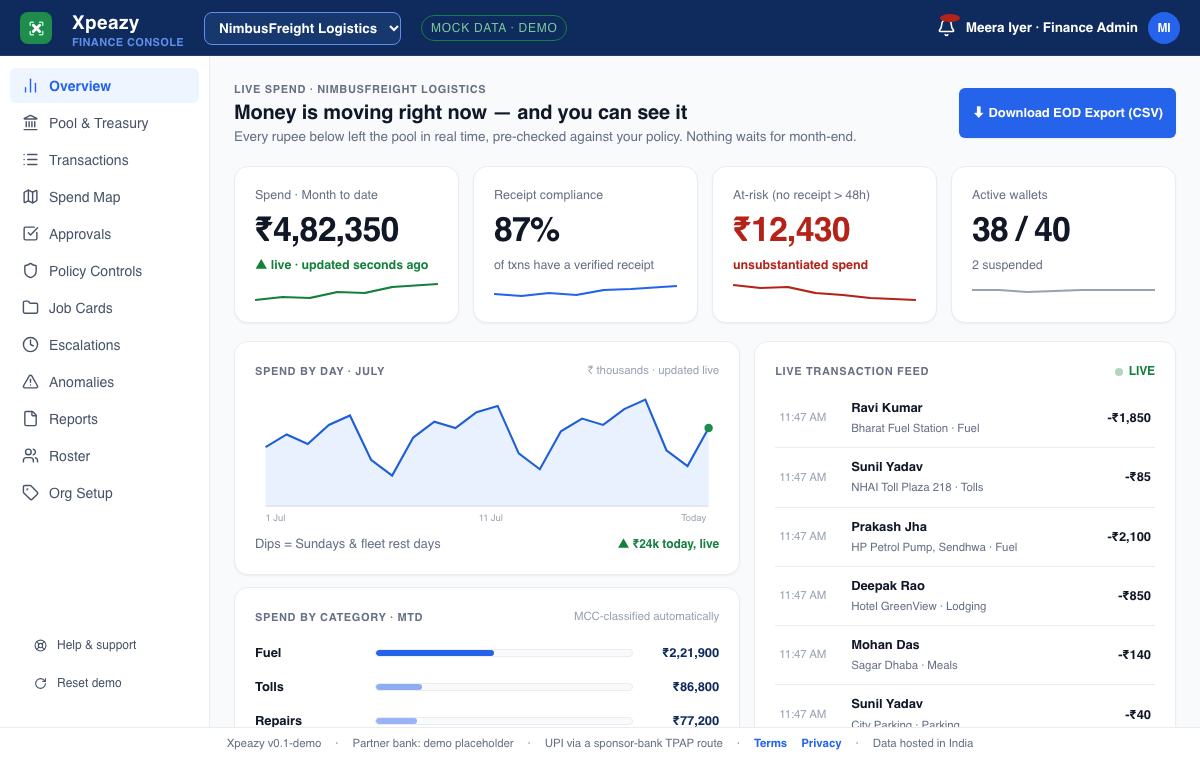Click the ₹86,800 Tolls amount
Image resolution: width=1200 pixels, height=760 pixels.
point(696,687)
